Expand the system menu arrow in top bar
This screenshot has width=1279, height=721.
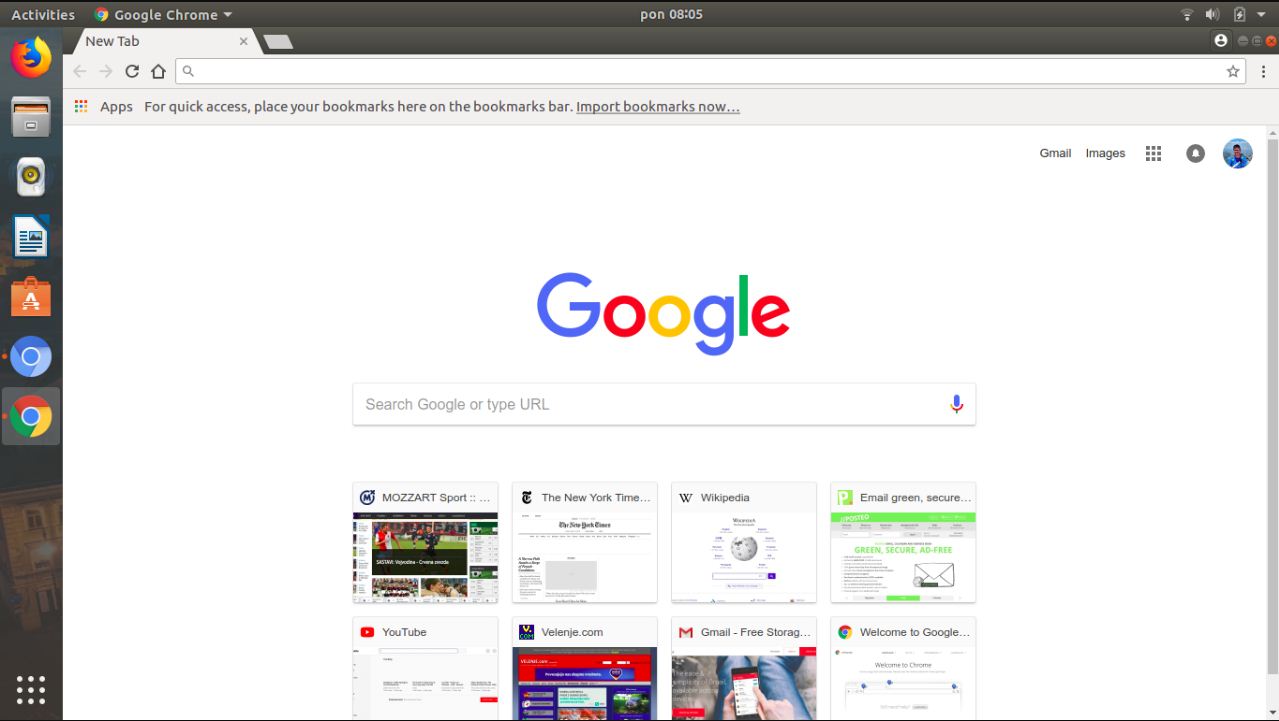tap(1263, 14)
